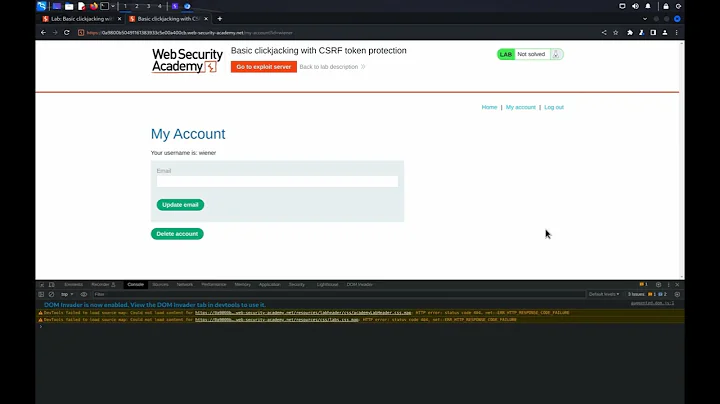The height and width of the screenshot is (404, 720).
Task: Open the Kali applications menu icon
Action: coord(41,6)
